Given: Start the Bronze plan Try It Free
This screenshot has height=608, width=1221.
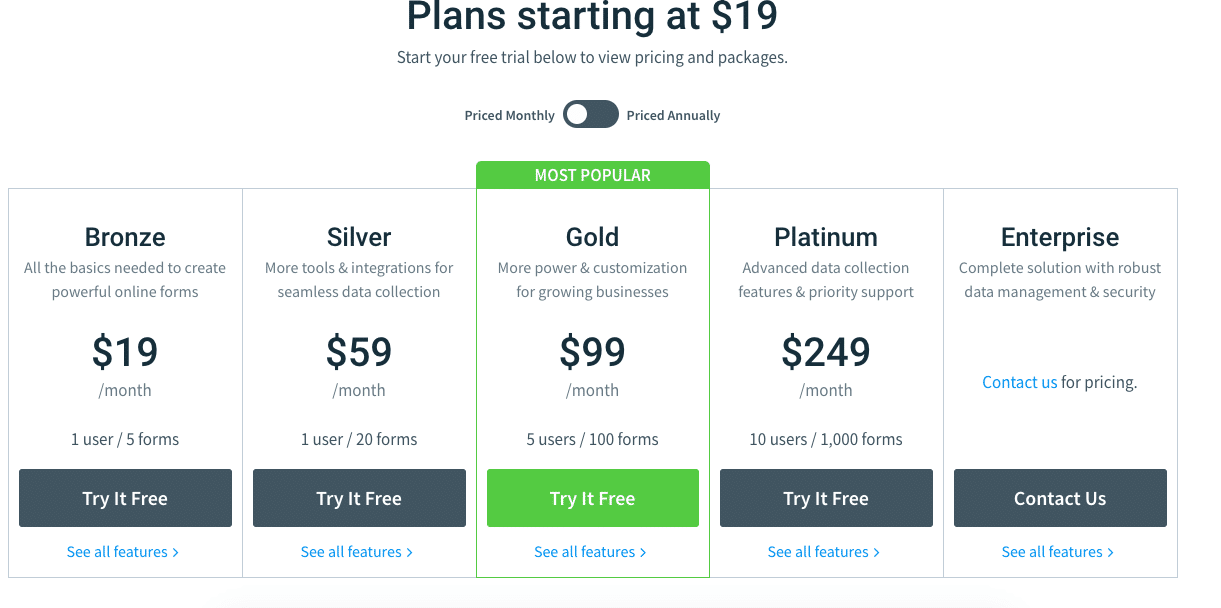Looking at the screenshot, I should [125, 498].
